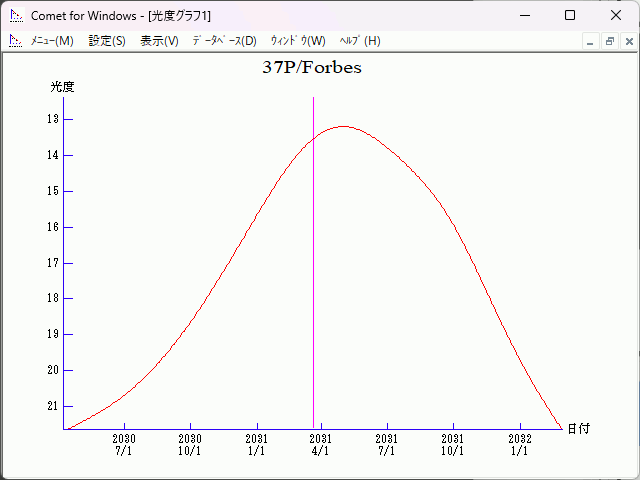
Task: Click the 日付 horizontal axis label
Action: (578, 428)
